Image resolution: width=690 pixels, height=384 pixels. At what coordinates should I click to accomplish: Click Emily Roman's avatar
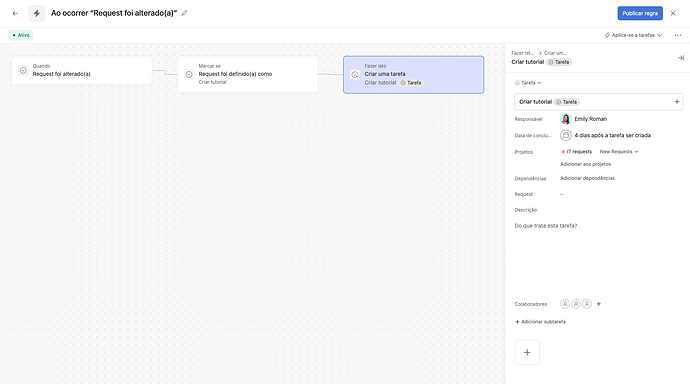pos(565,119)
